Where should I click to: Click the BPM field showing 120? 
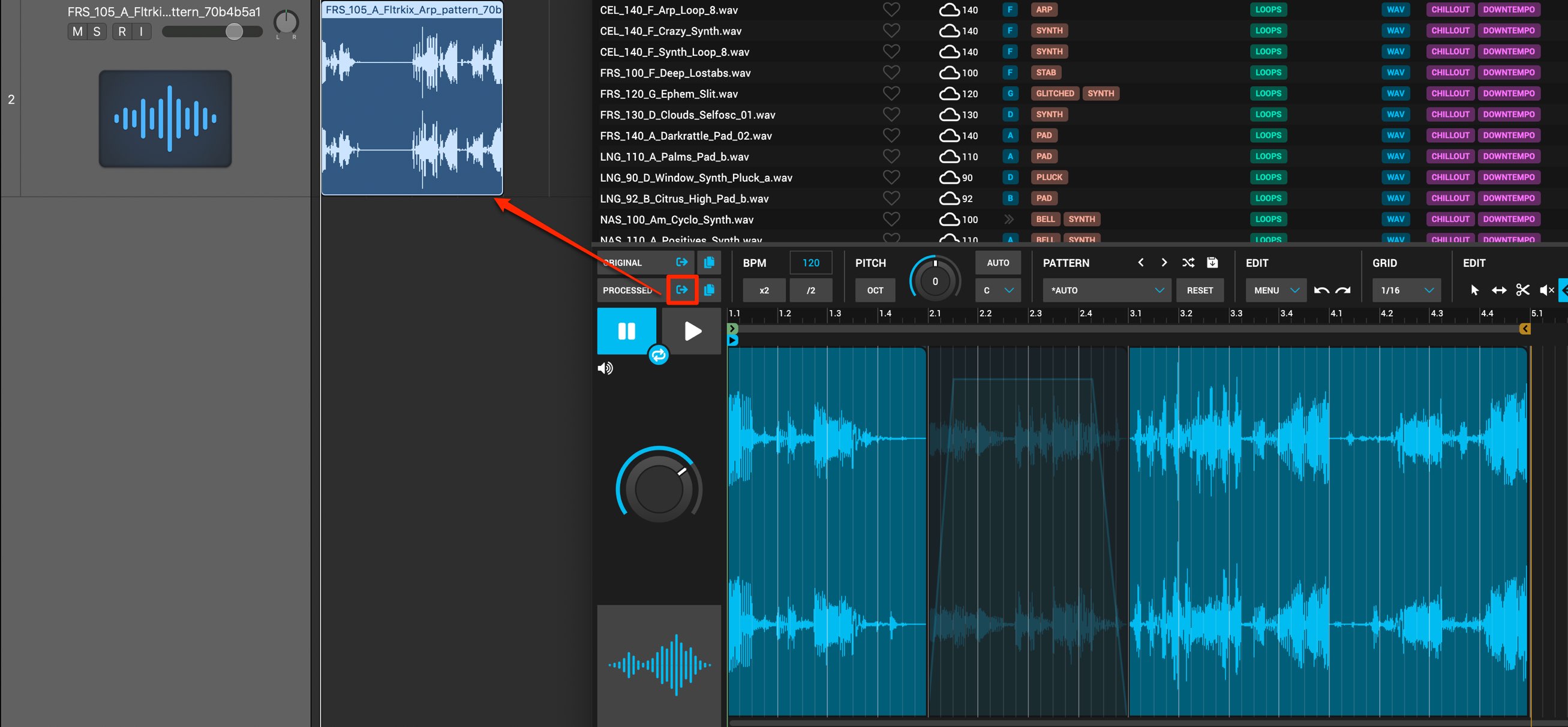[x=811, y=262]
